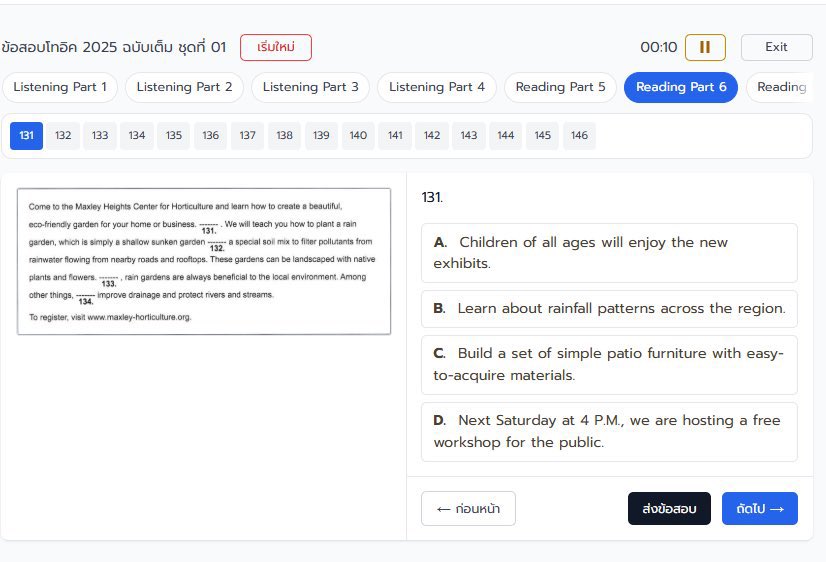
Task: Switch to Listening Part 4 tab
Action: coord(437,87)
